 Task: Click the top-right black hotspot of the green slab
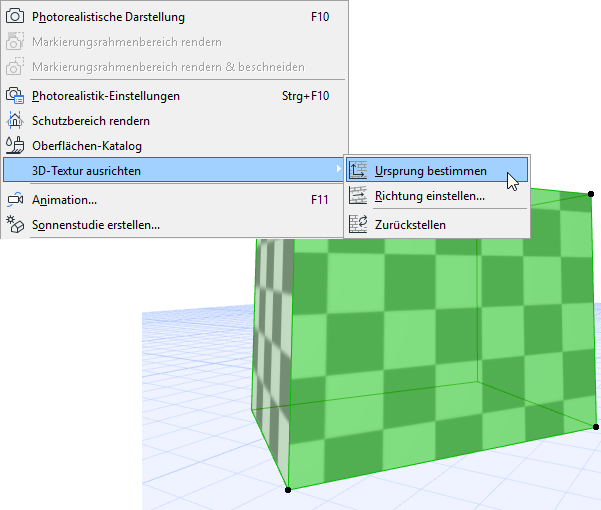[591, 194]
